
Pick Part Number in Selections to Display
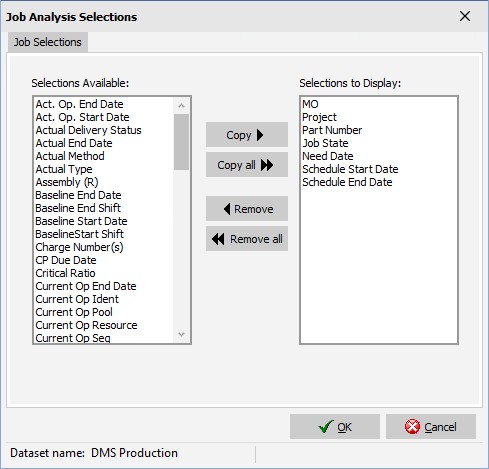[332, 130]
